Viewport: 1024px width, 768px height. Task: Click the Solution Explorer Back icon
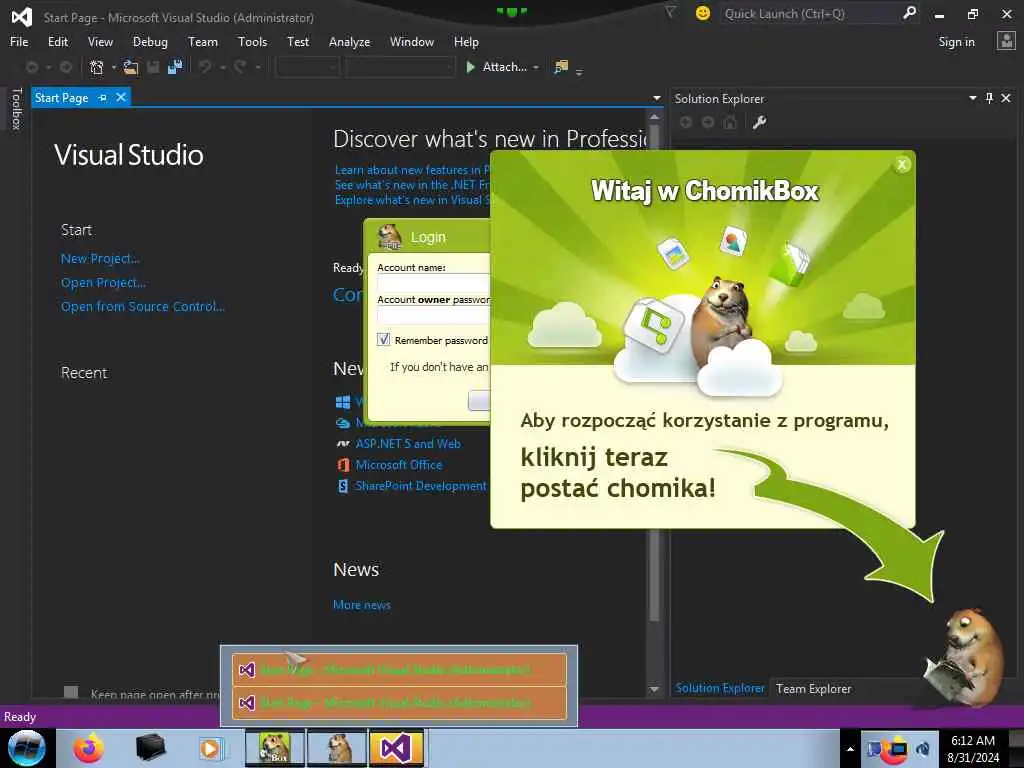click(686, 122)
